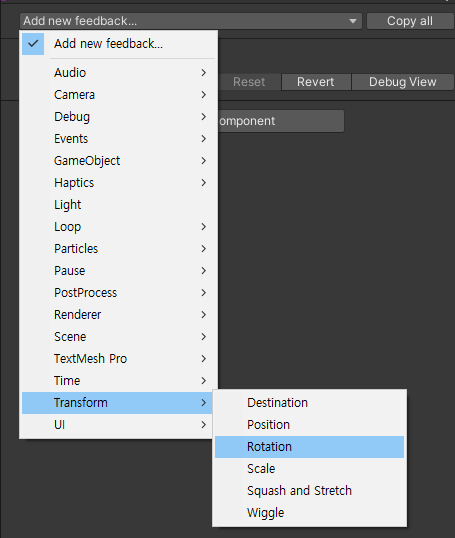Open the Events submenu
Viewport: 455px width, 538px height.
click(118, 139)
